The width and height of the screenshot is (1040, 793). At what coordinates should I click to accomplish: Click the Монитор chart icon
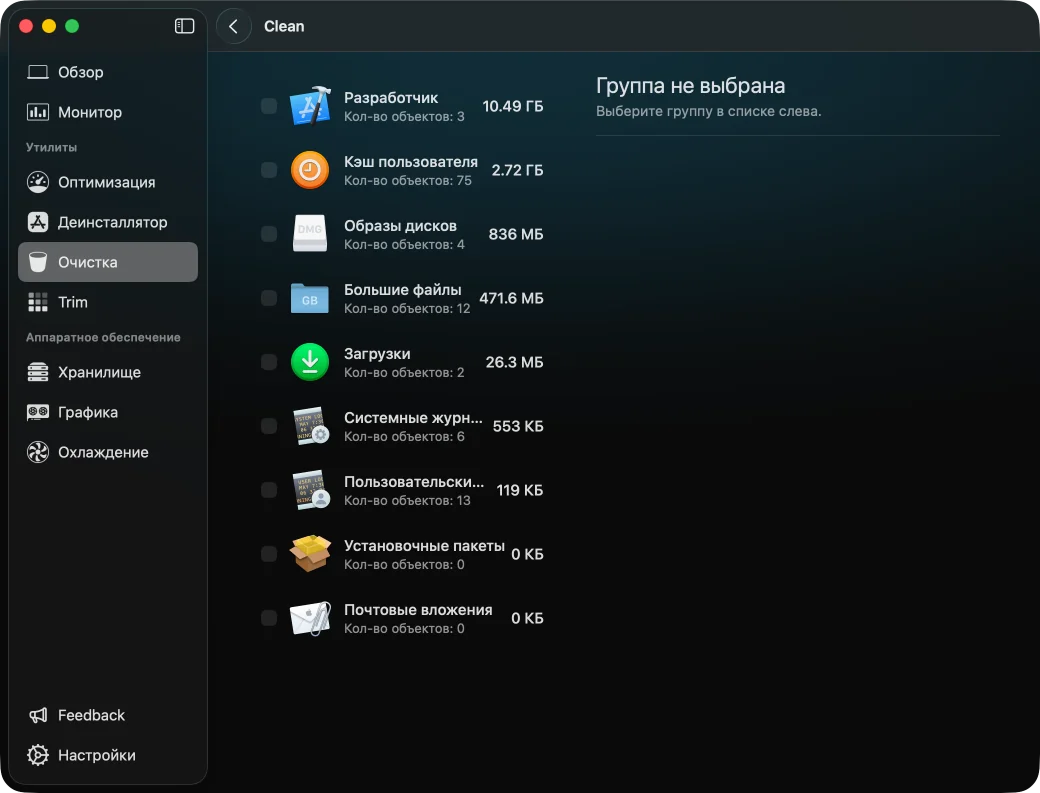click(x=38, y=112)
